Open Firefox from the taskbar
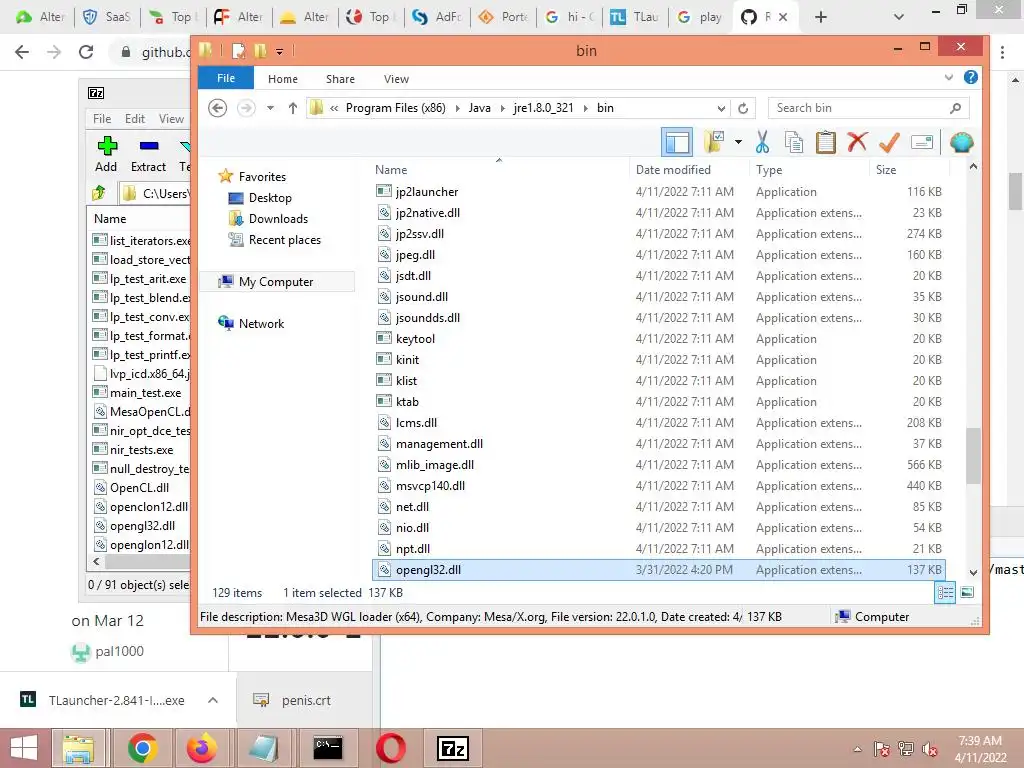The image size is (1024, 768). (201, 748)
